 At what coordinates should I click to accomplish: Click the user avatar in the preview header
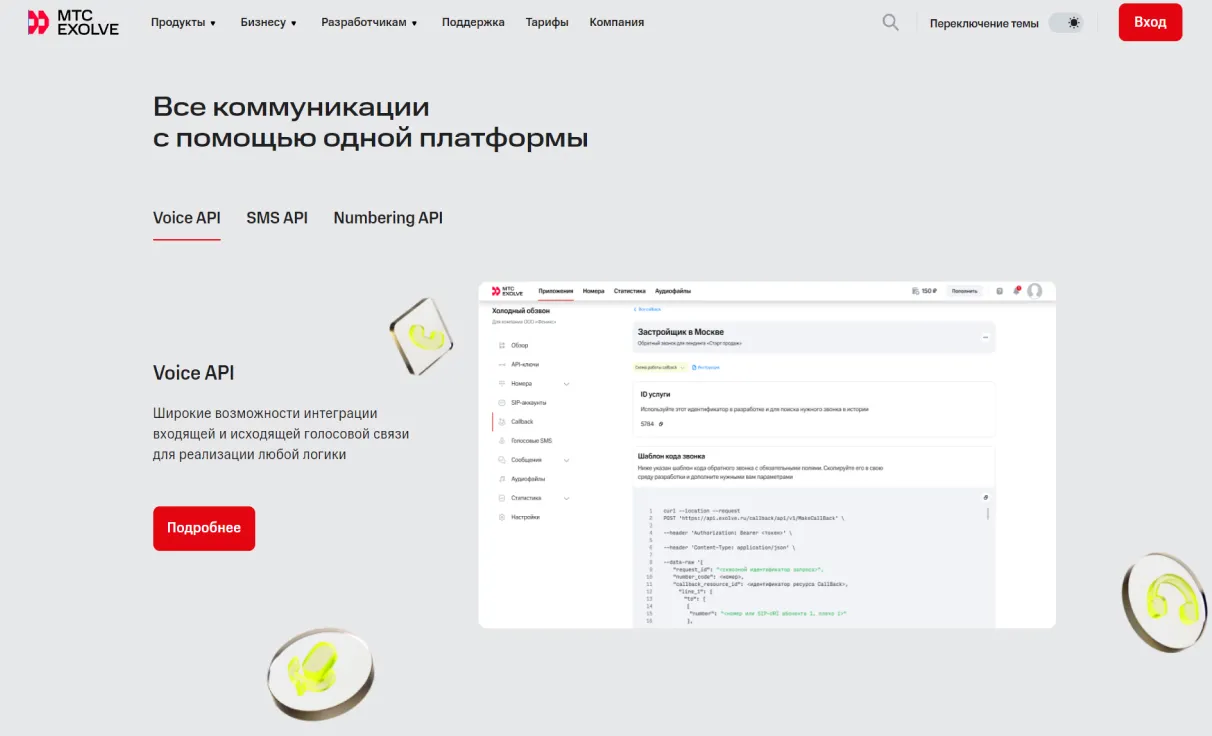click(x=1034, y=291)
